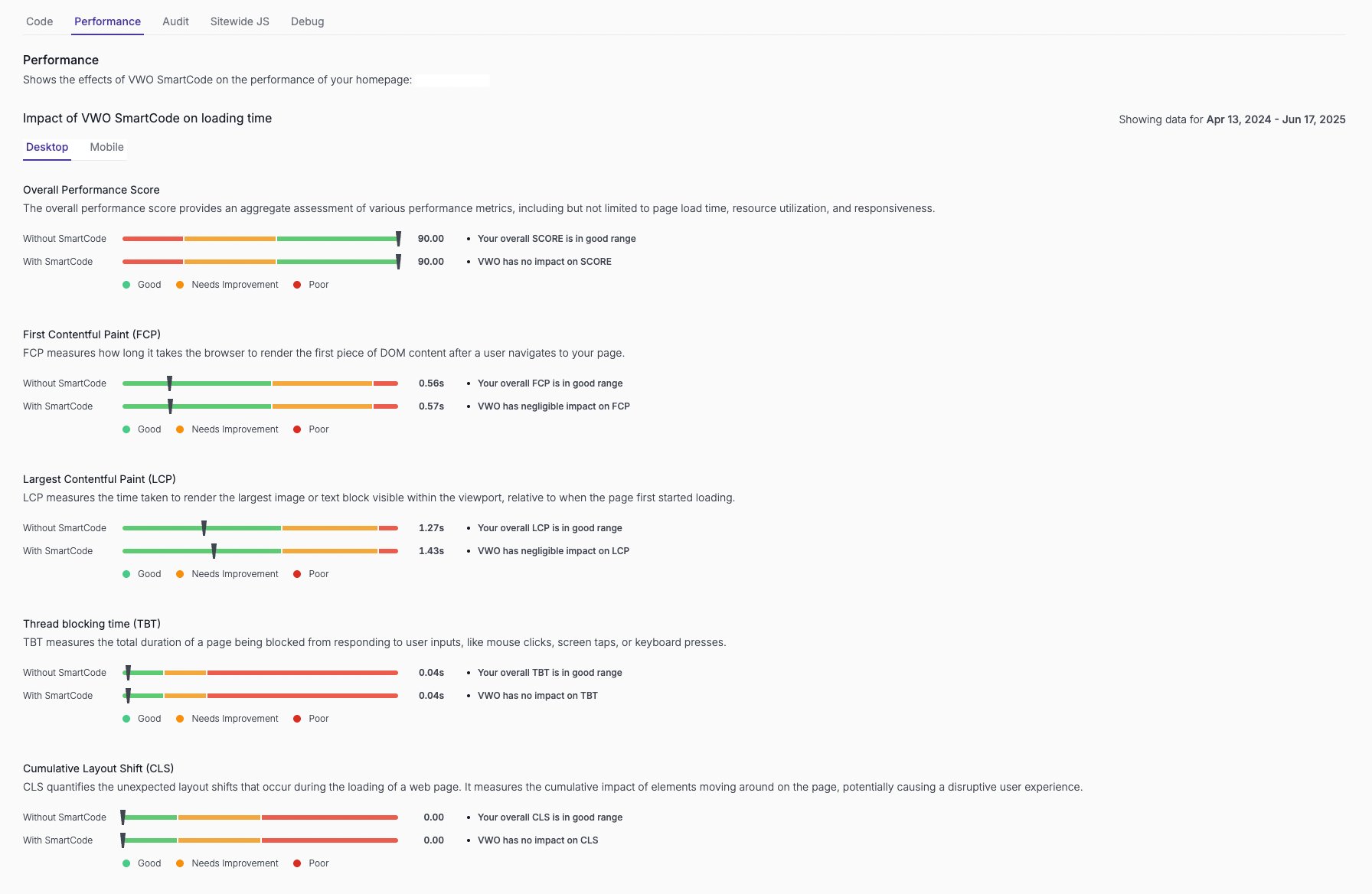Screen dimensions: 1372x894
Task: Click the FCP Without SmartCode bar marker
Action: click(x=169, y=383)
